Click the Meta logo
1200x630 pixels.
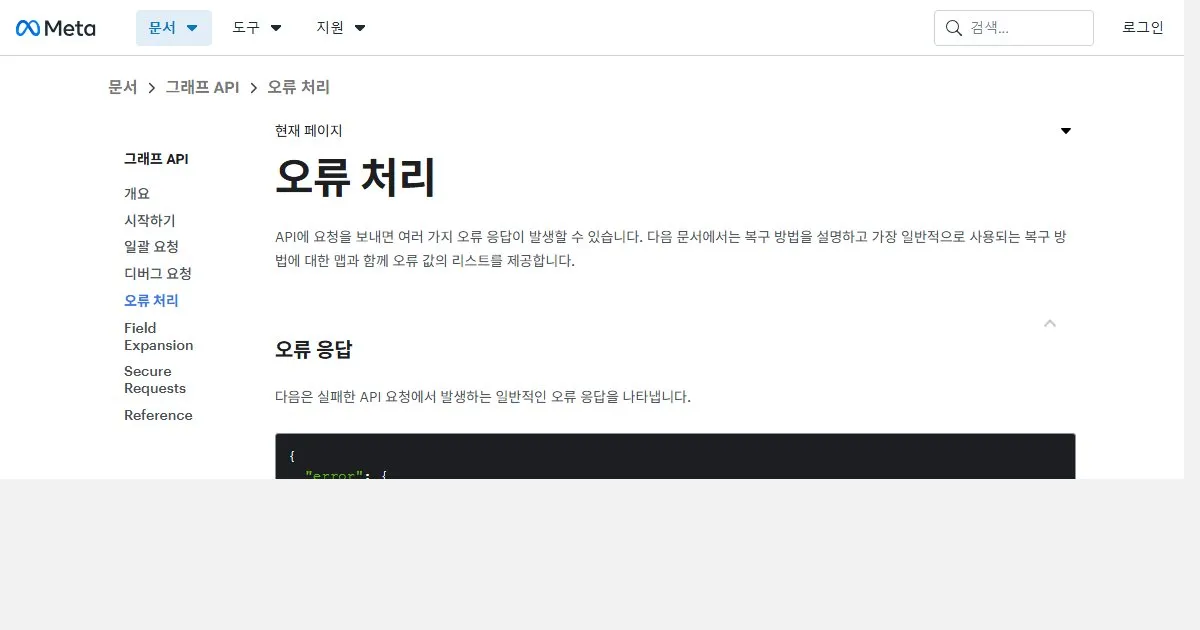[x=56, y=28]
